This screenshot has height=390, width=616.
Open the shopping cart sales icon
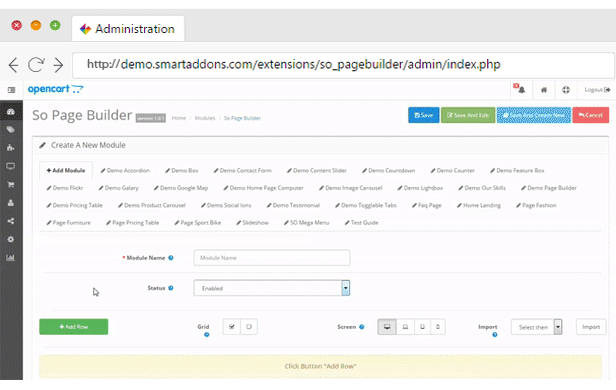coord(11,185)
